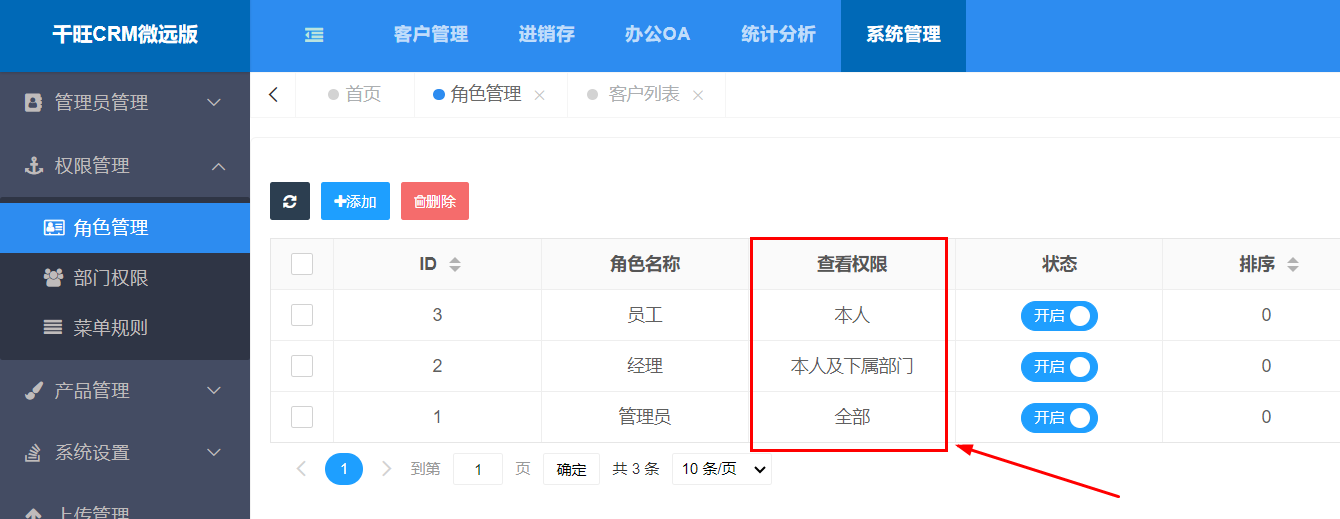Viewport: 1340px width, 519px height.
Task: Click the 经理 role name cell
Action: [x=645, y=366]
